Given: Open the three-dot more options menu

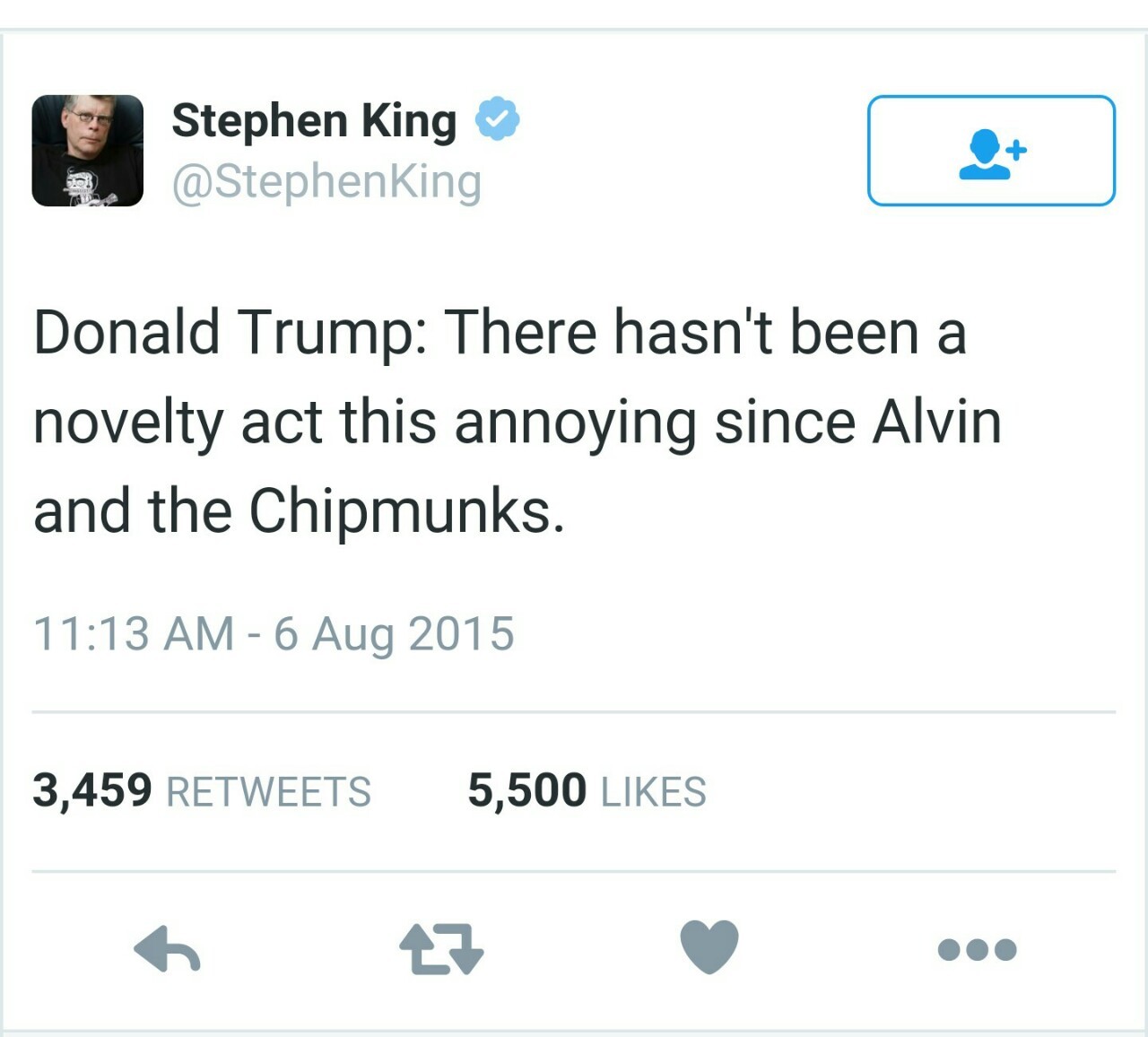Looking at the screenshot, I should pyautogui.click(x=977, y=949).
